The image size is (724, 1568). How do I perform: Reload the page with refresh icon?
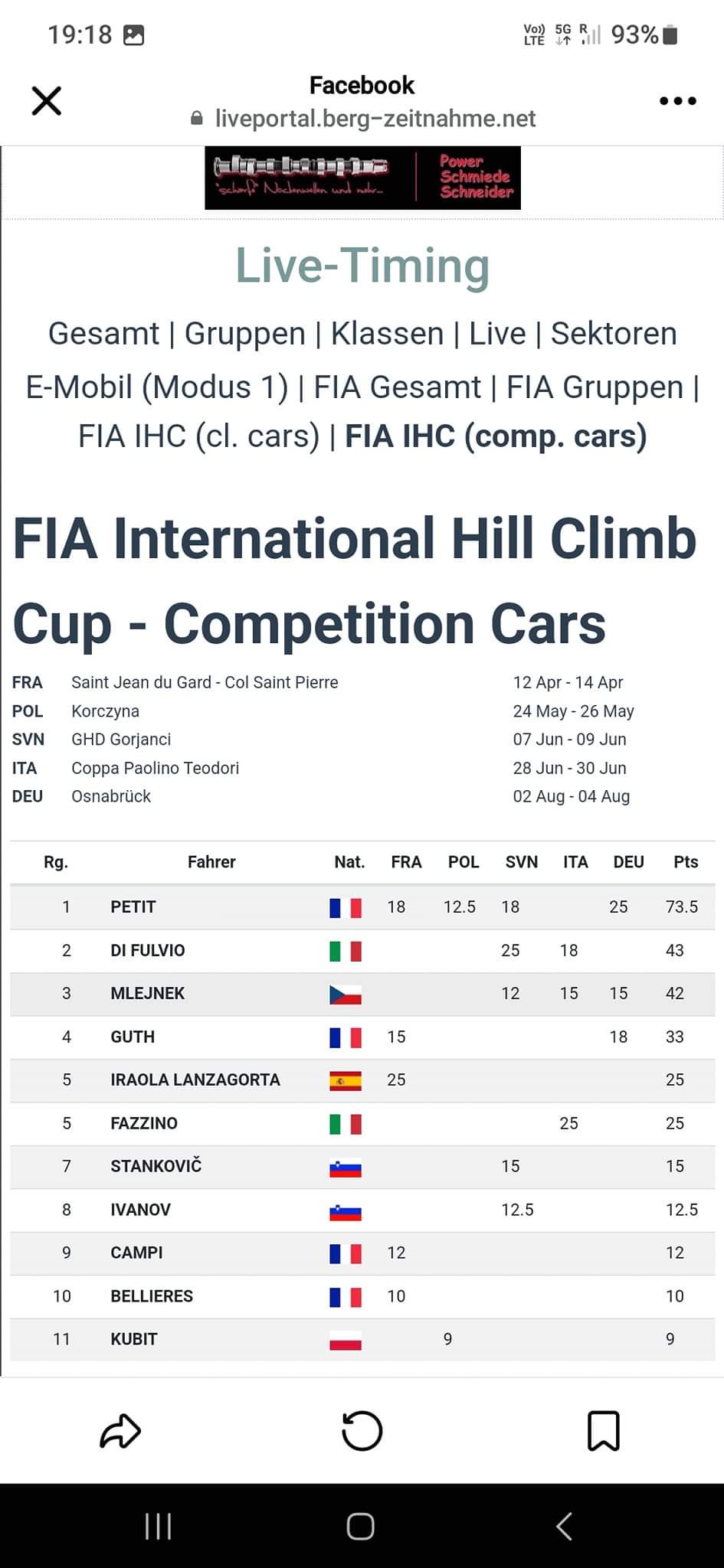[362, 1430]
